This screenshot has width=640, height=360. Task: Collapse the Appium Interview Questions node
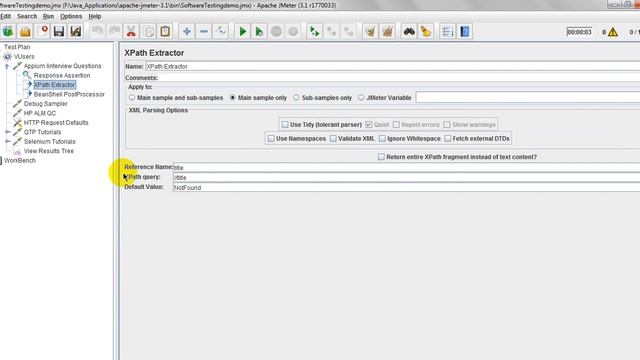point(7,66)
